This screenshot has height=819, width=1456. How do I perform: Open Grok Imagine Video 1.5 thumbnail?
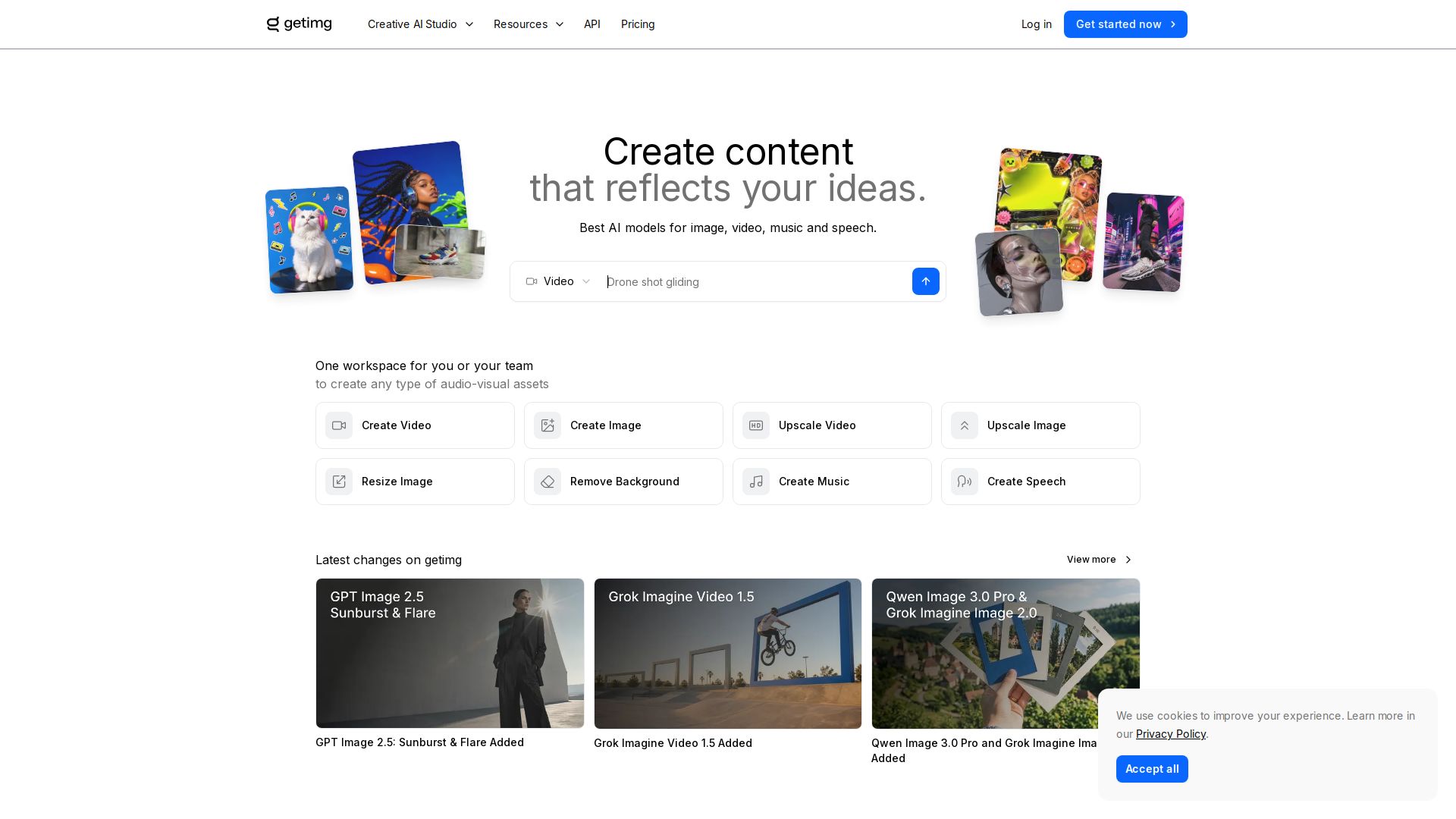728,654
